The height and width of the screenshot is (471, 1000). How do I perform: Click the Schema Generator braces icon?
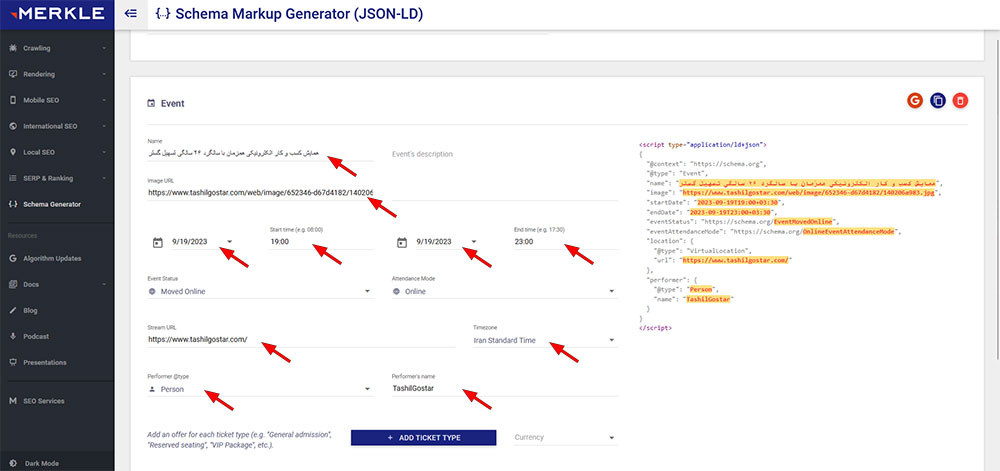[x=13, y=205]
